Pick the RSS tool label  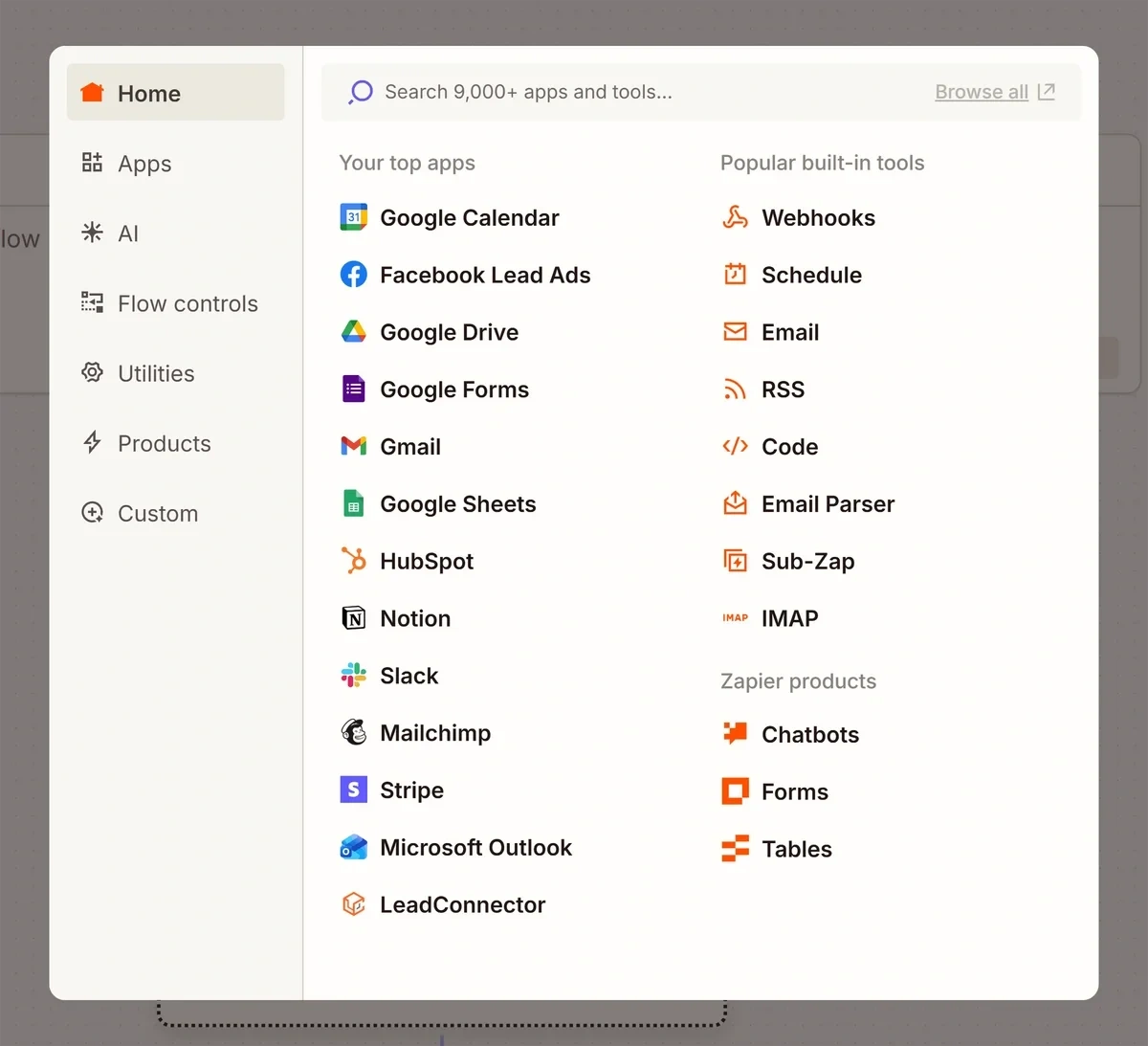[x=783, y=389]
